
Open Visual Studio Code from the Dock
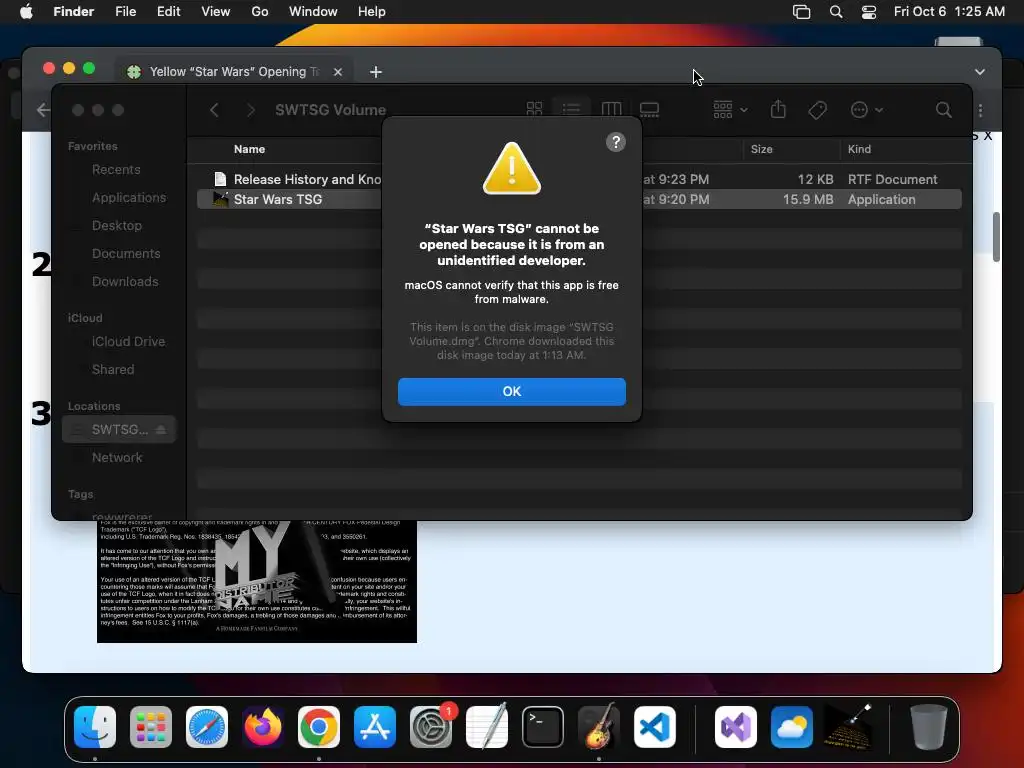[x=654, y=727]
